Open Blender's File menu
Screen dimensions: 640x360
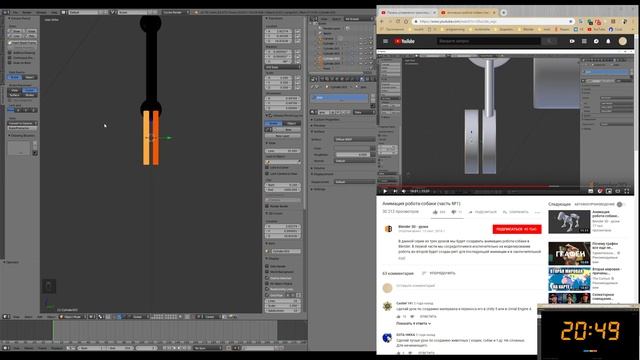[15, 12]
